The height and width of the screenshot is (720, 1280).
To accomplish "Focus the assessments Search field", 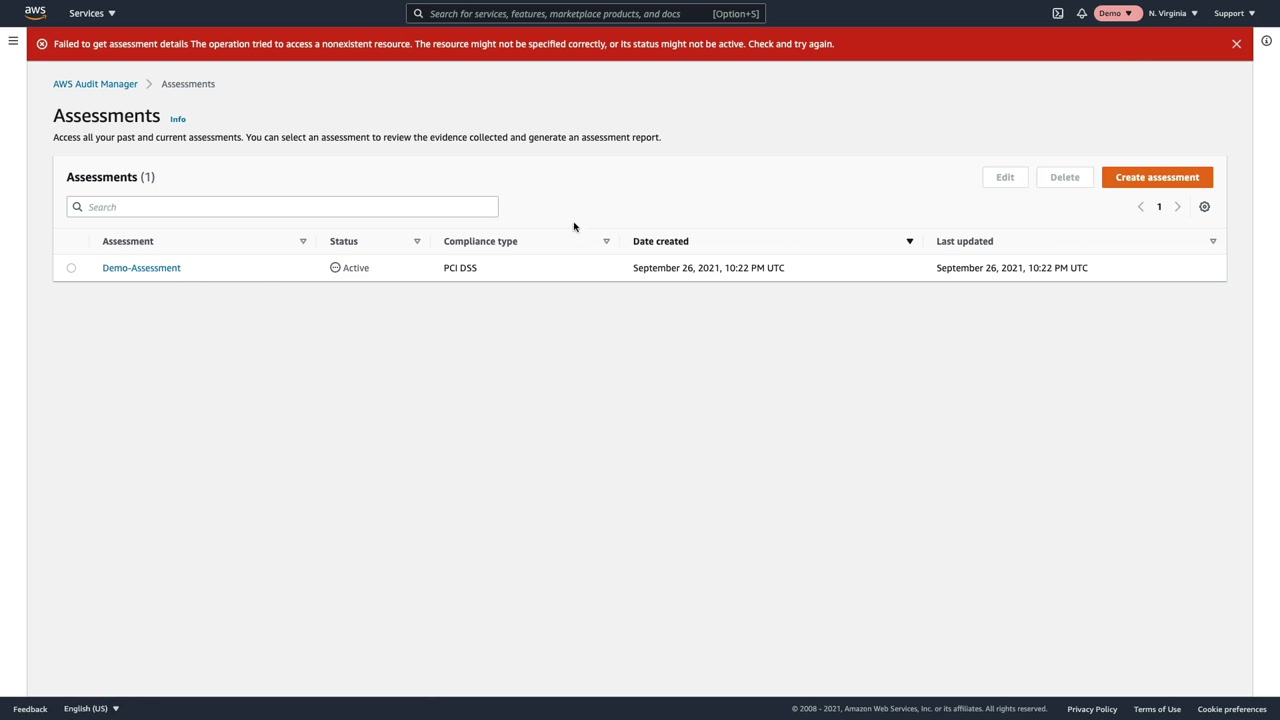I will [282, 207].
